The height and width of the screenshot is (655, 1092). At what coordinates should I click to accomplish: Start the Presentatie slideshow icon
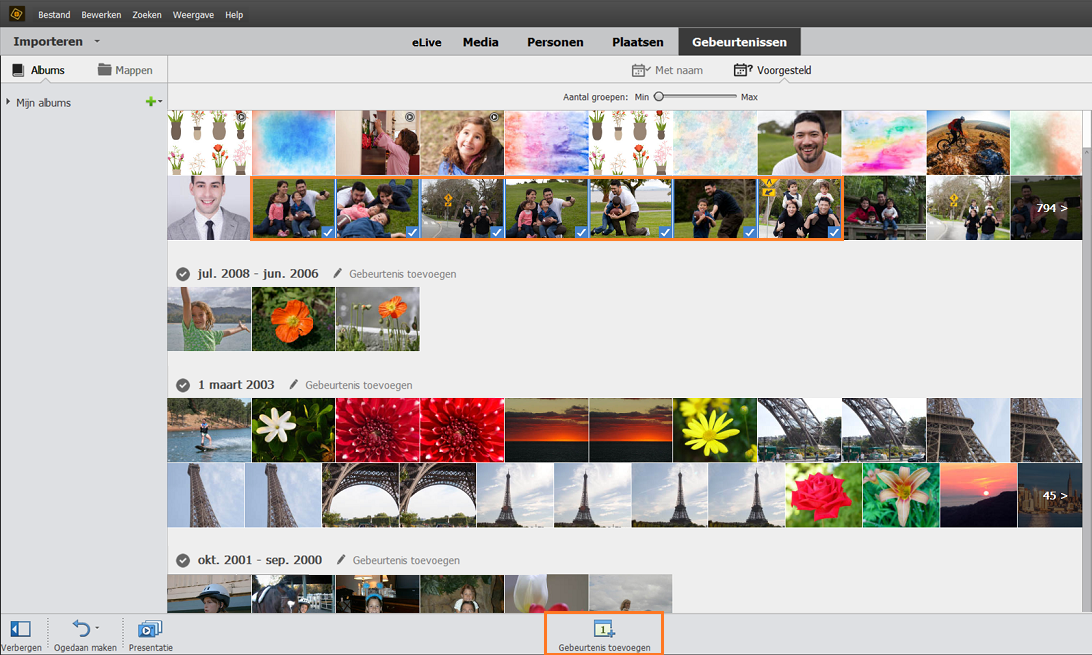[150, 629]
